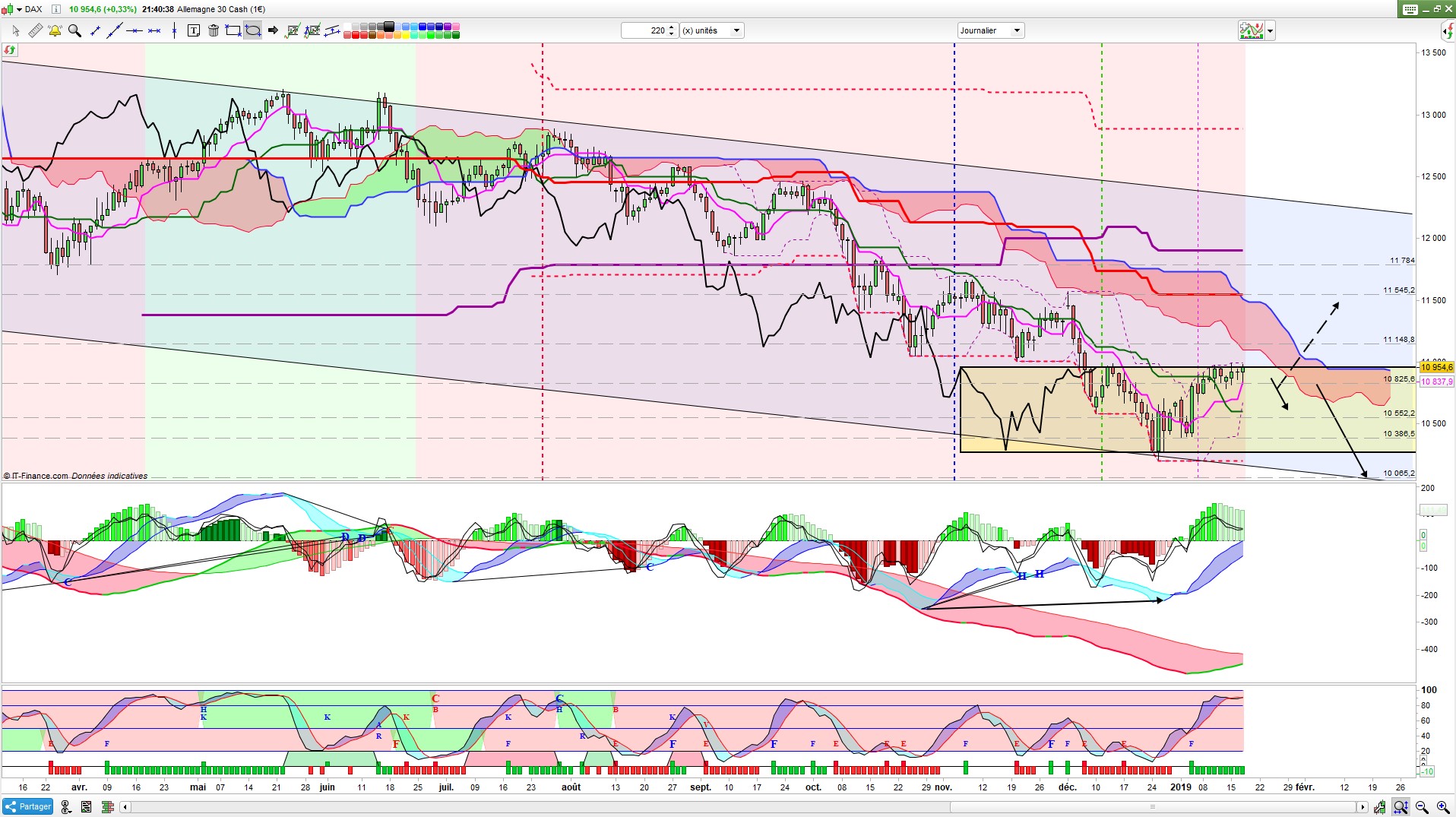Click the bottom-right chart settings icon
Viewport: 1456px width, 817px height.
[x=1380, y=807]
